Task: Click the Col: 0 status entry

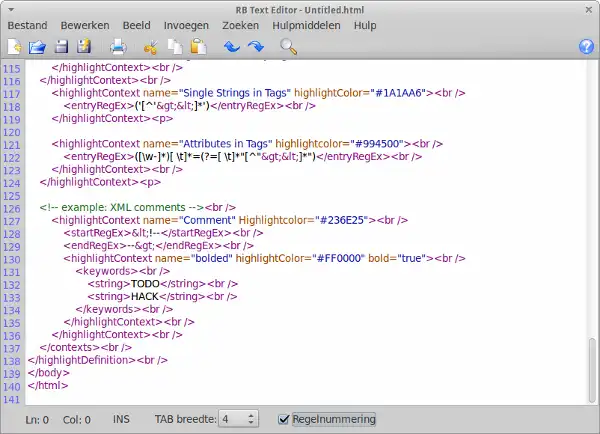Action: coord(77,420)
